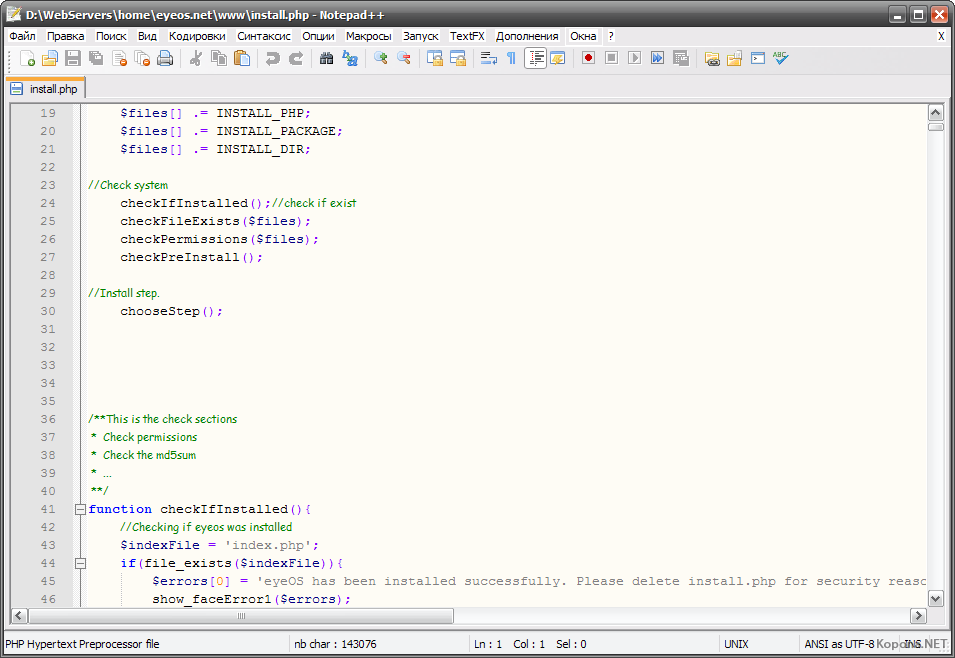
Task: Close document with menu bar X
Action: pyautogui.click(x=941, y=36)
